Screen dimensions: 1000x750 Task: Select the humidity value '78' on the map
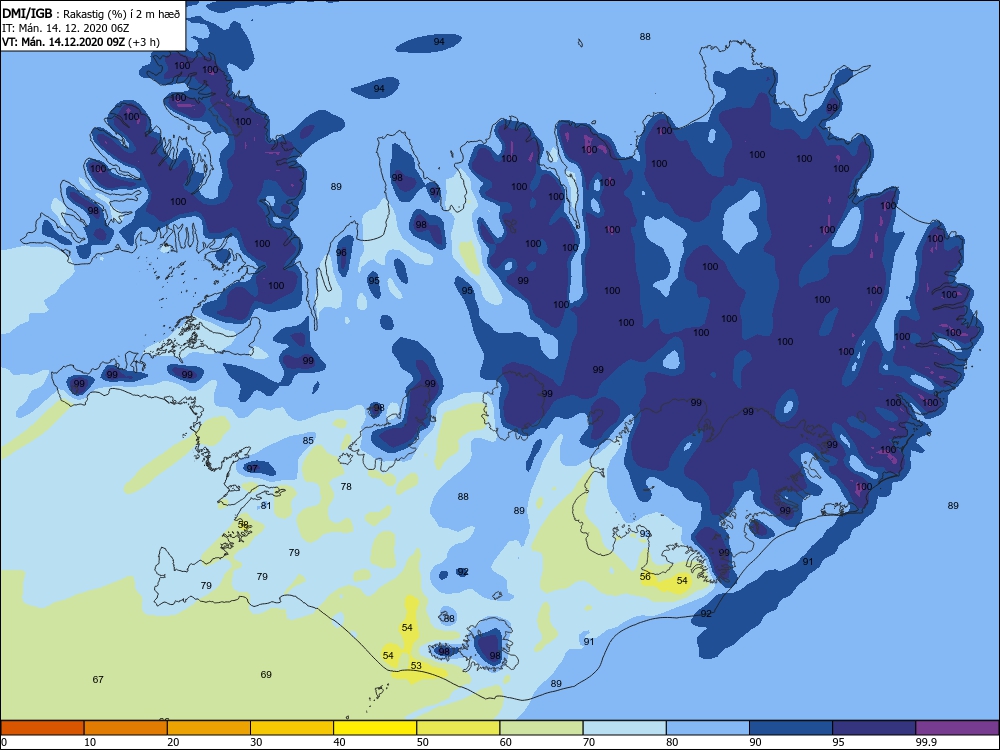346,487
